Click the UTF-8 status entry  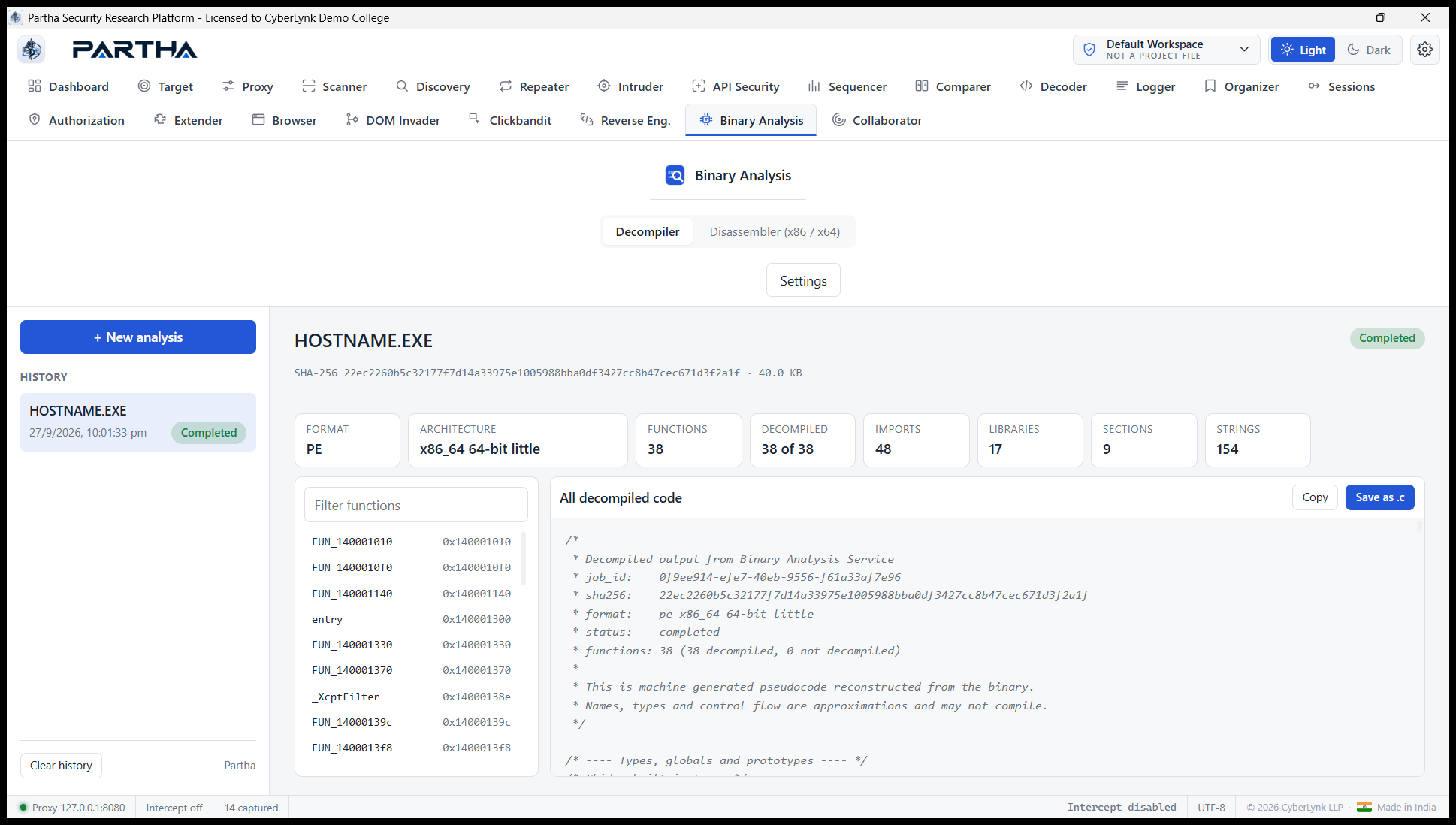[x=1211, y=808]
